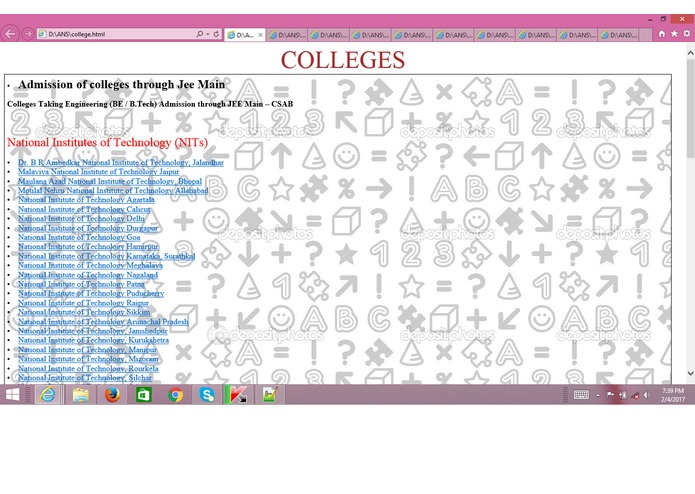Viewport: 695px width, 494px height.
Task: Open Malaviya National Institute of Technology Jaipur link
Action: point(98,172)
